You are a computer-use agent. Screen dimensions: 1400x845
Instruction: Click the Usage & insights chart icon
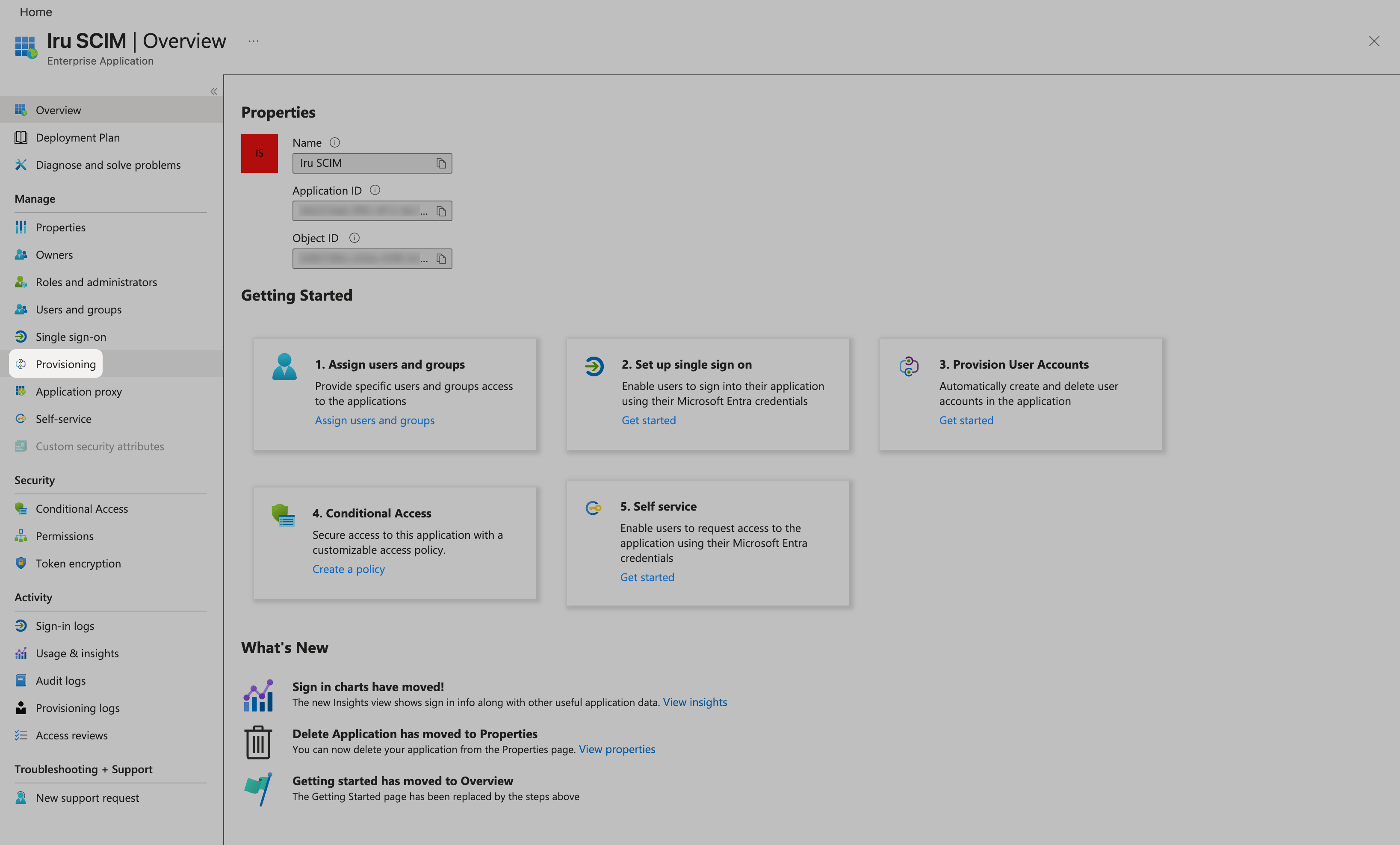pos(21,653)
